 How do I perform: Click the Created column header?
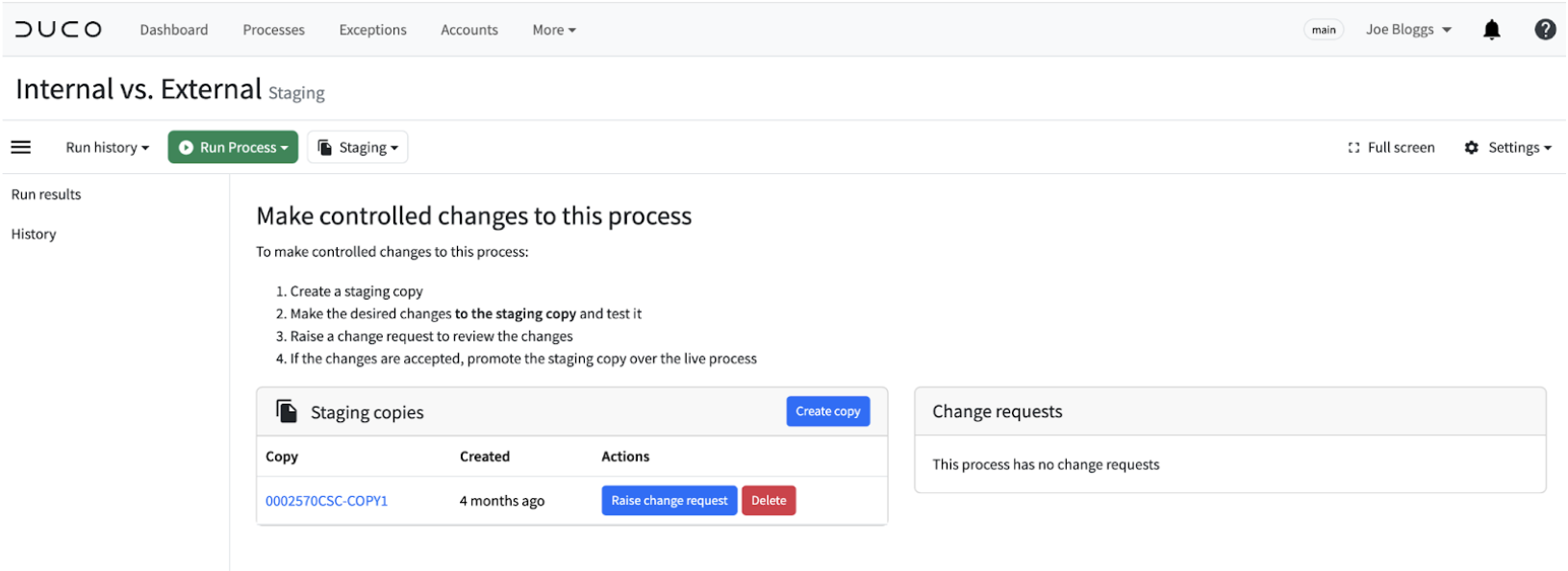pos(485,457)
